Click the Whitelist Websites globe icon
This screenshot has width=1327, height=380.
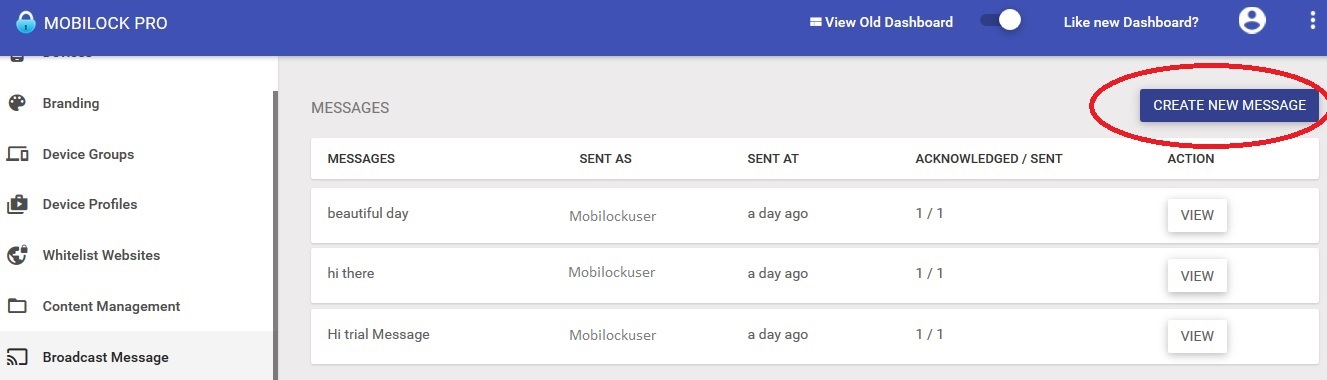click(17, 255)
